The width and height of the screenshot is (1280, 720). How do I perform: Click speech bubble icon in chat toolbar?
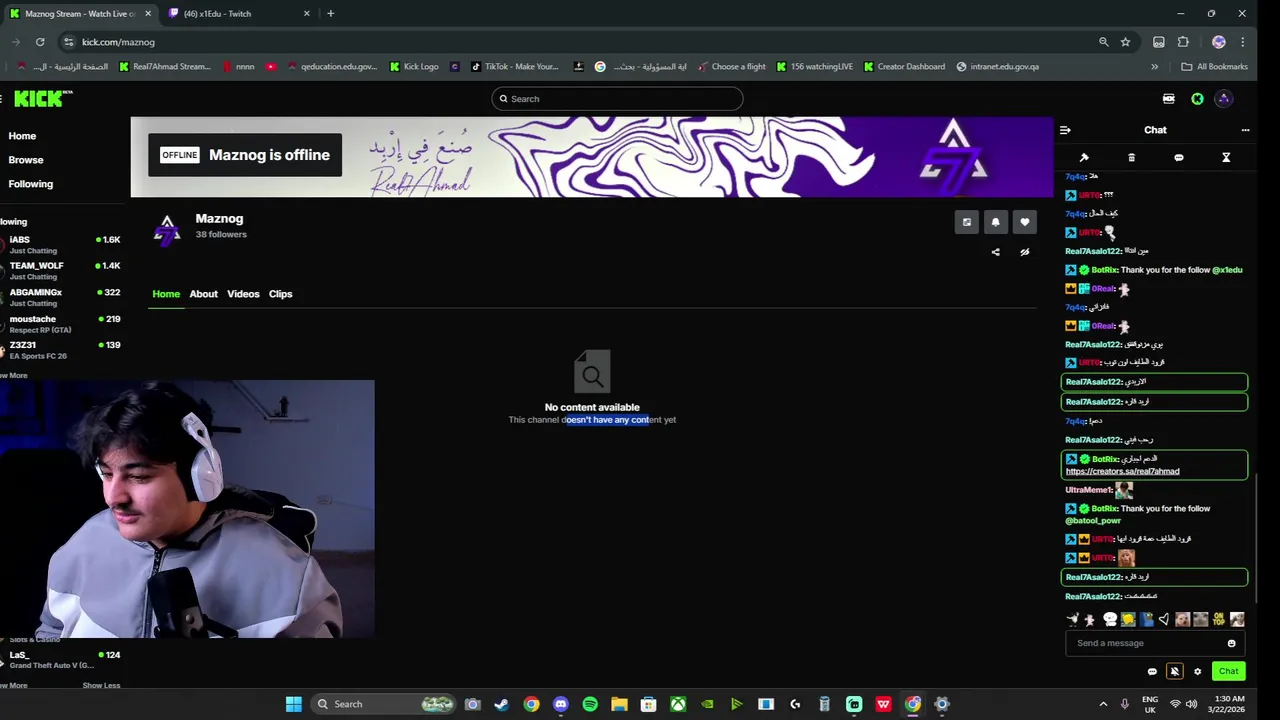[x=1179, y=157]
